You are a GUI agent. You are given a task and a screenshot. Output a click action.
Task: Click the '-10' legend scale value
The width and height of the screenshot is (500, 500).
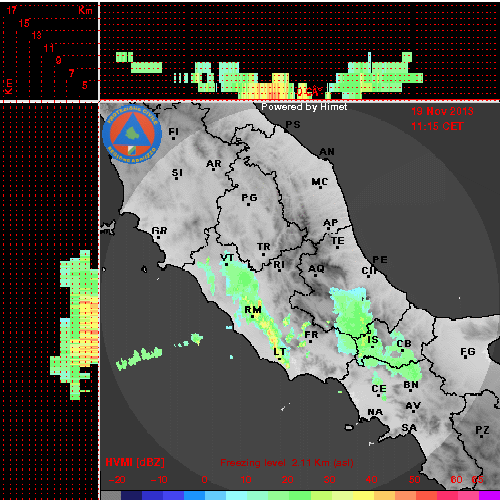[x=159, y=480]
